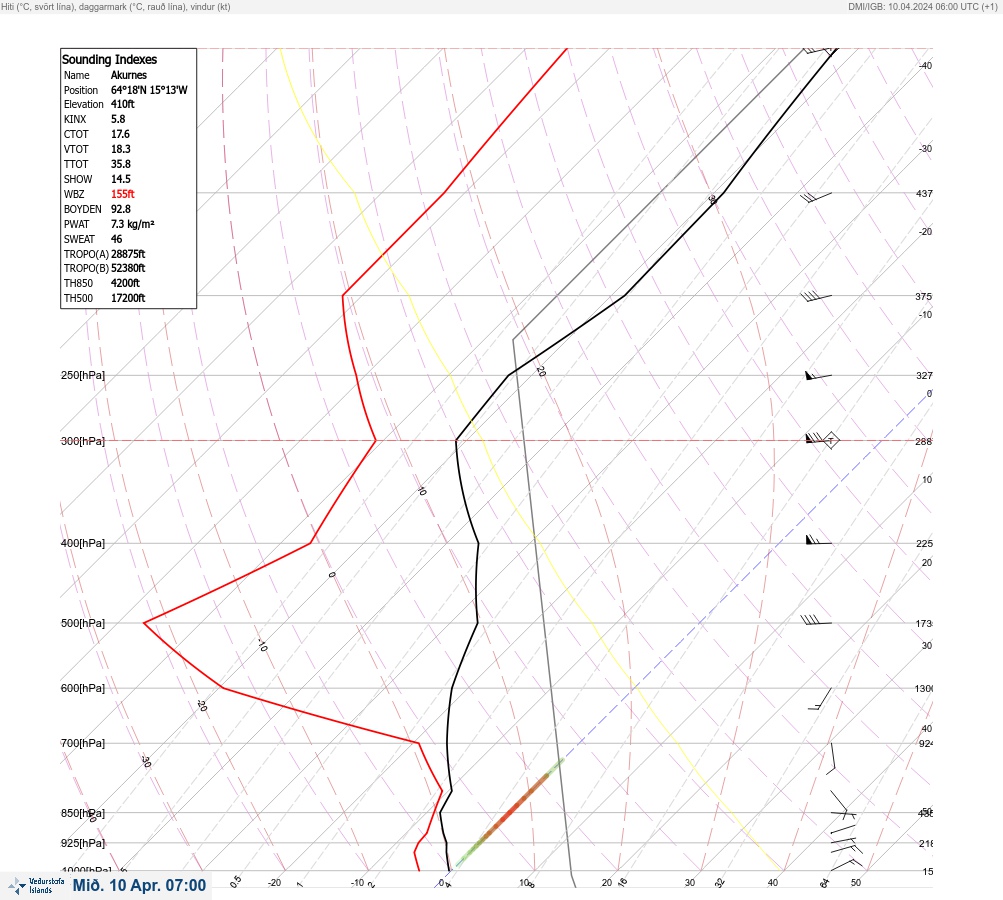The image size is (1003, 900).
Task: Click the Veðurstofa Íslands logo
Action: (x=36, y=886)
